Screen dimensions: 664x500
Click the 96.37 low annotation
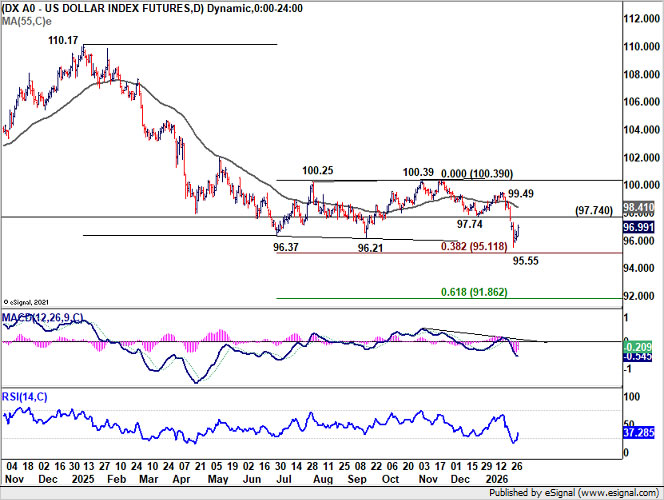coord(286,247)
